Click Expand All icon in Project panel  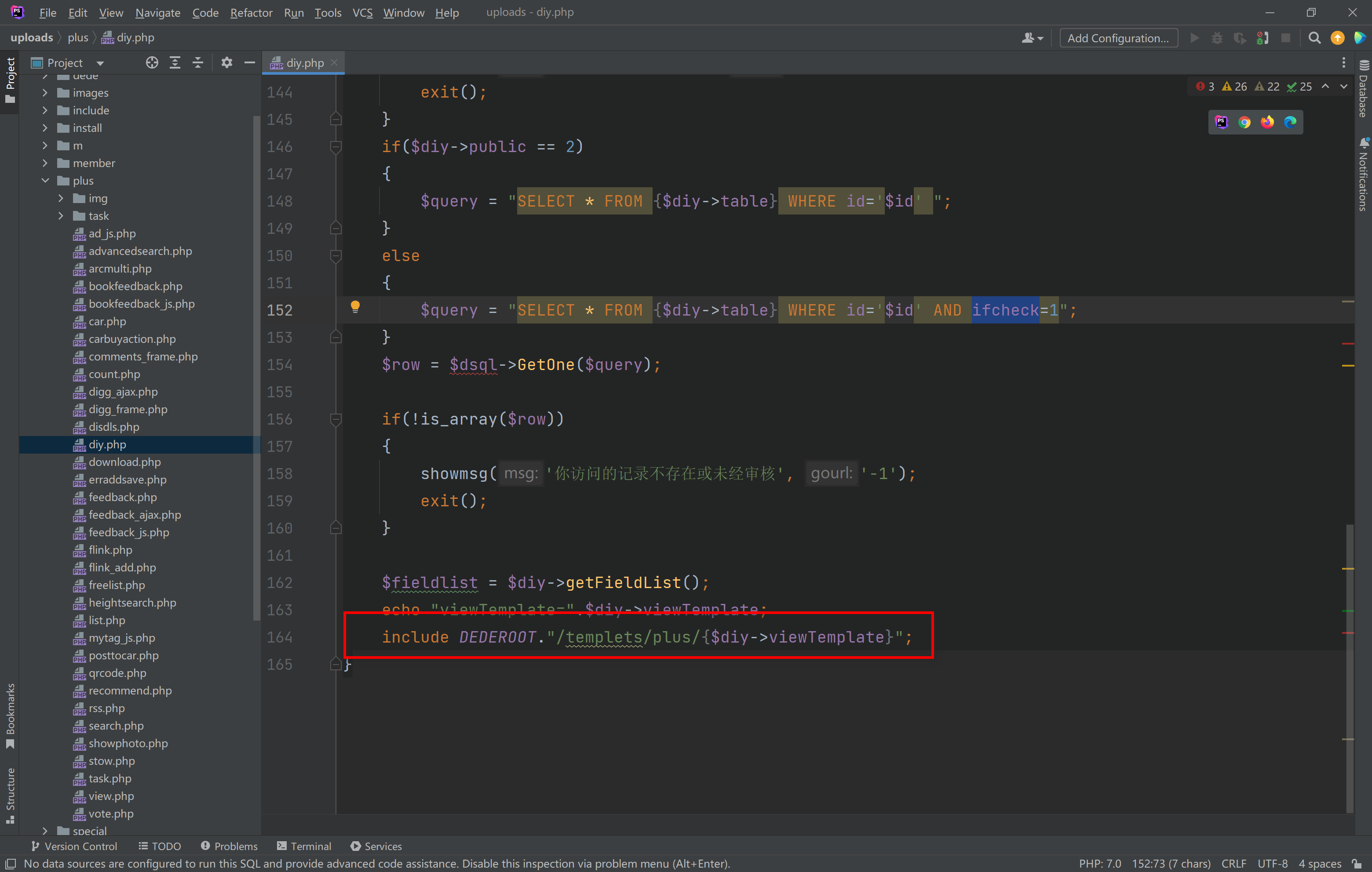175,63
